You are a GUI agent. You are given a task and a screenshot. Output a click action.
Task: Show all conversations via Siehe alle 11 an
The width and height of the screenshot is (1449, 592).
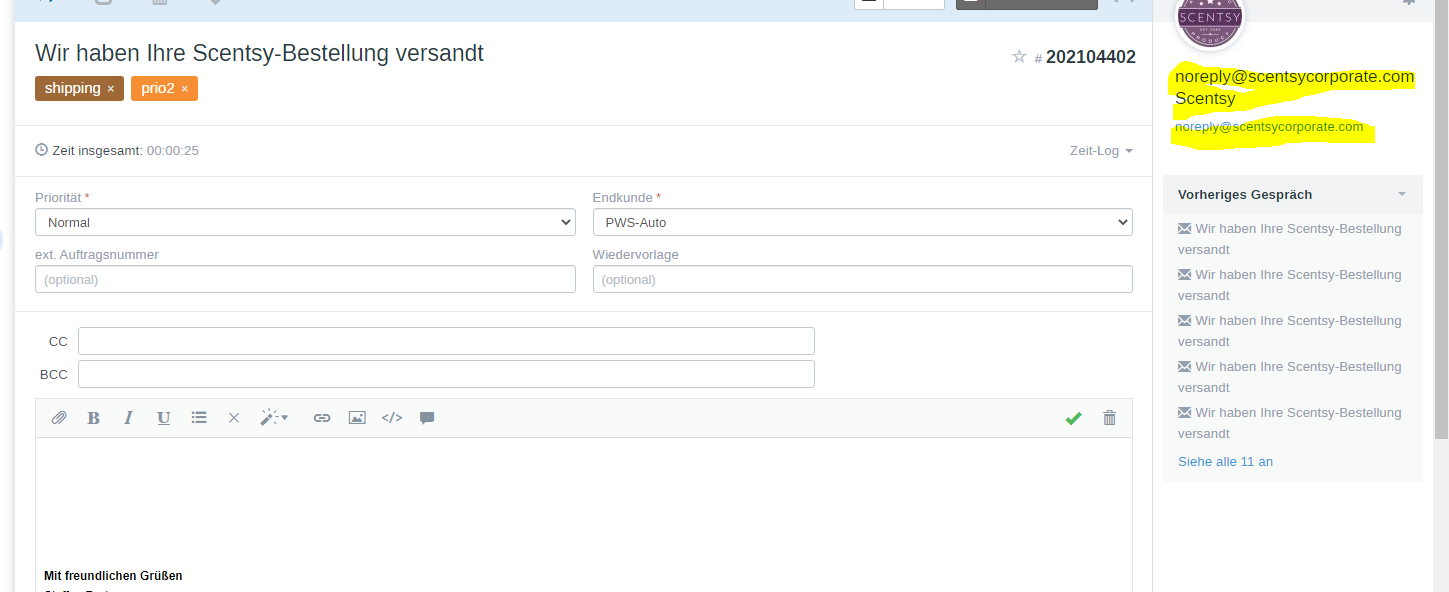coord(1225,461)
